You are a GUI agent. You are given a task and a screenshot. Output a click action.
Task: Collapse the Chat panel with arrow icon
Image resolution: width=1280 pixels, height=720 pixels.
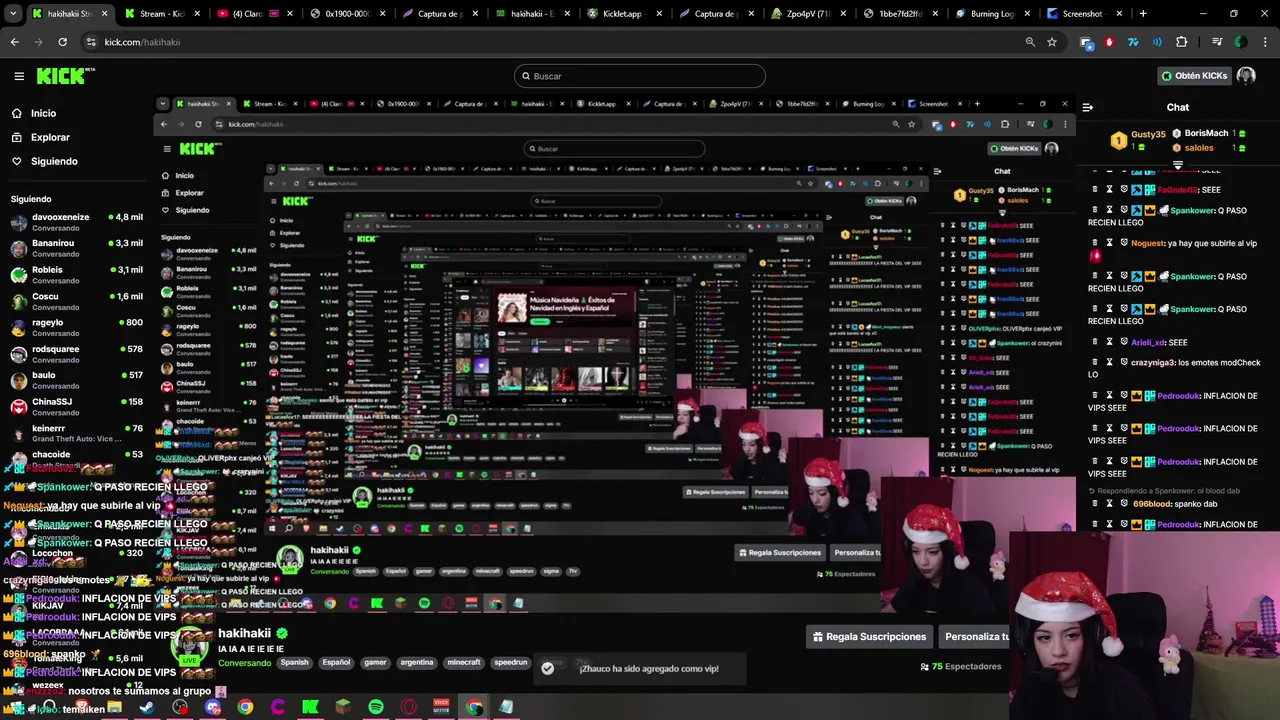(x=1087, y=107)
